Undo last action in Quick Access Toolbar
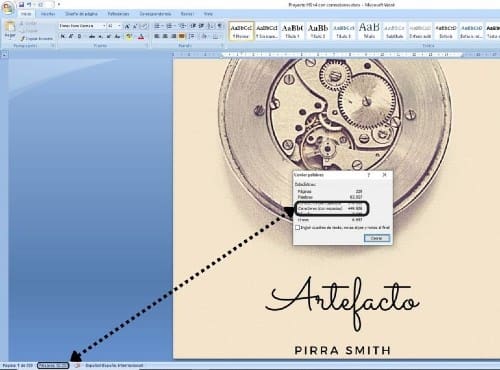 (29, 5)
